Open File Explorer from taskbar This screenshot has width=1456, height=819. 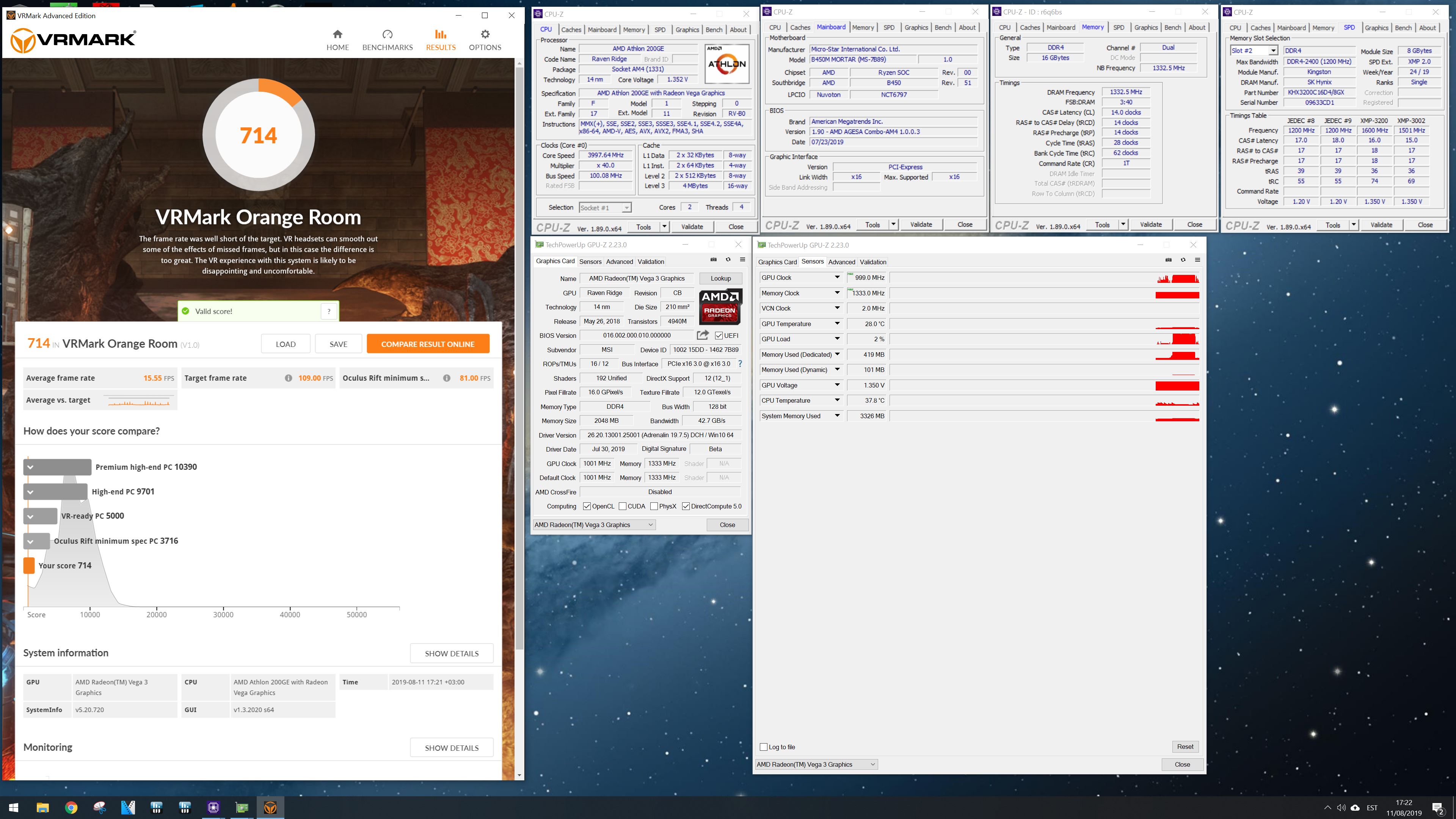[42, 807]
